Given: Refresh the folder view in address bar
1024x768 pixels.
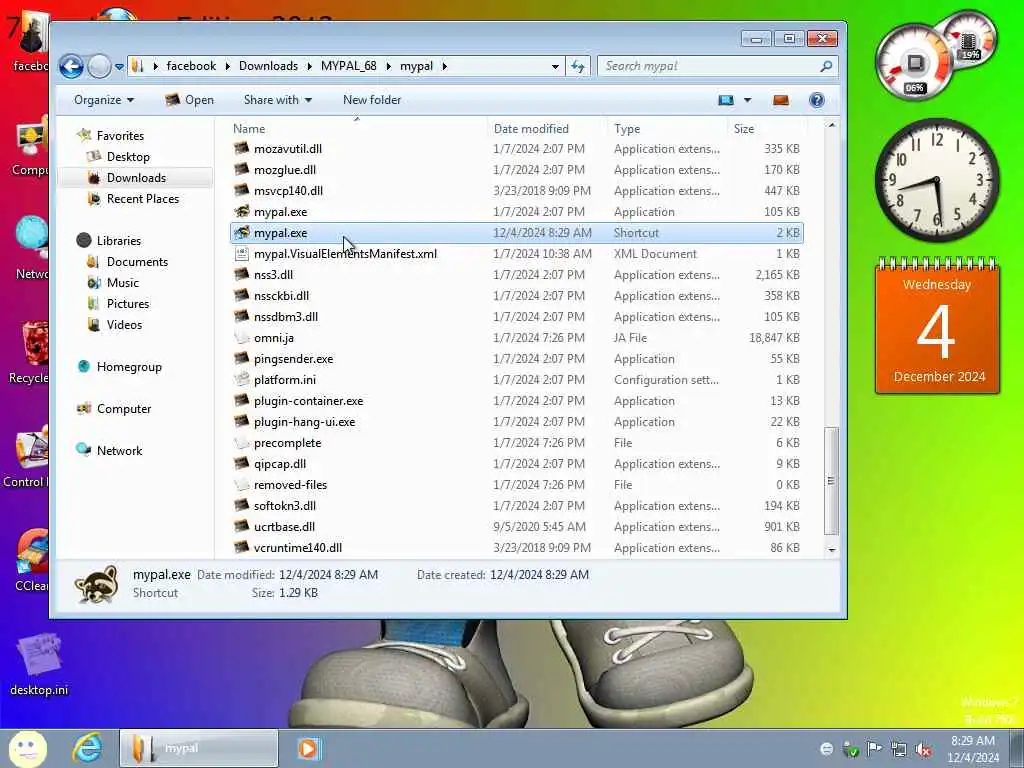Looking at the screenshot, I should 578,66.
